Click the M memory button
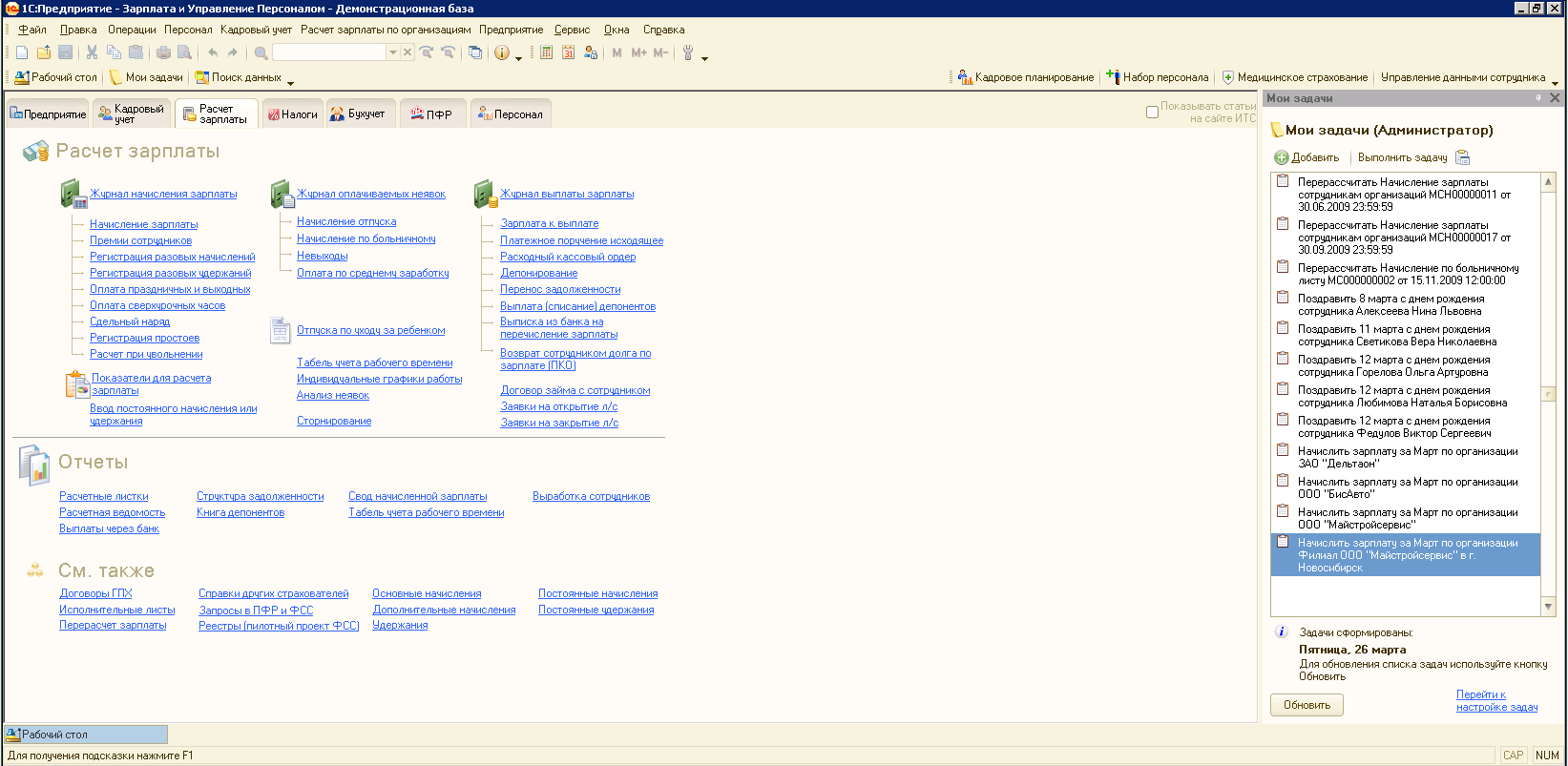 [x=617, y=52]
